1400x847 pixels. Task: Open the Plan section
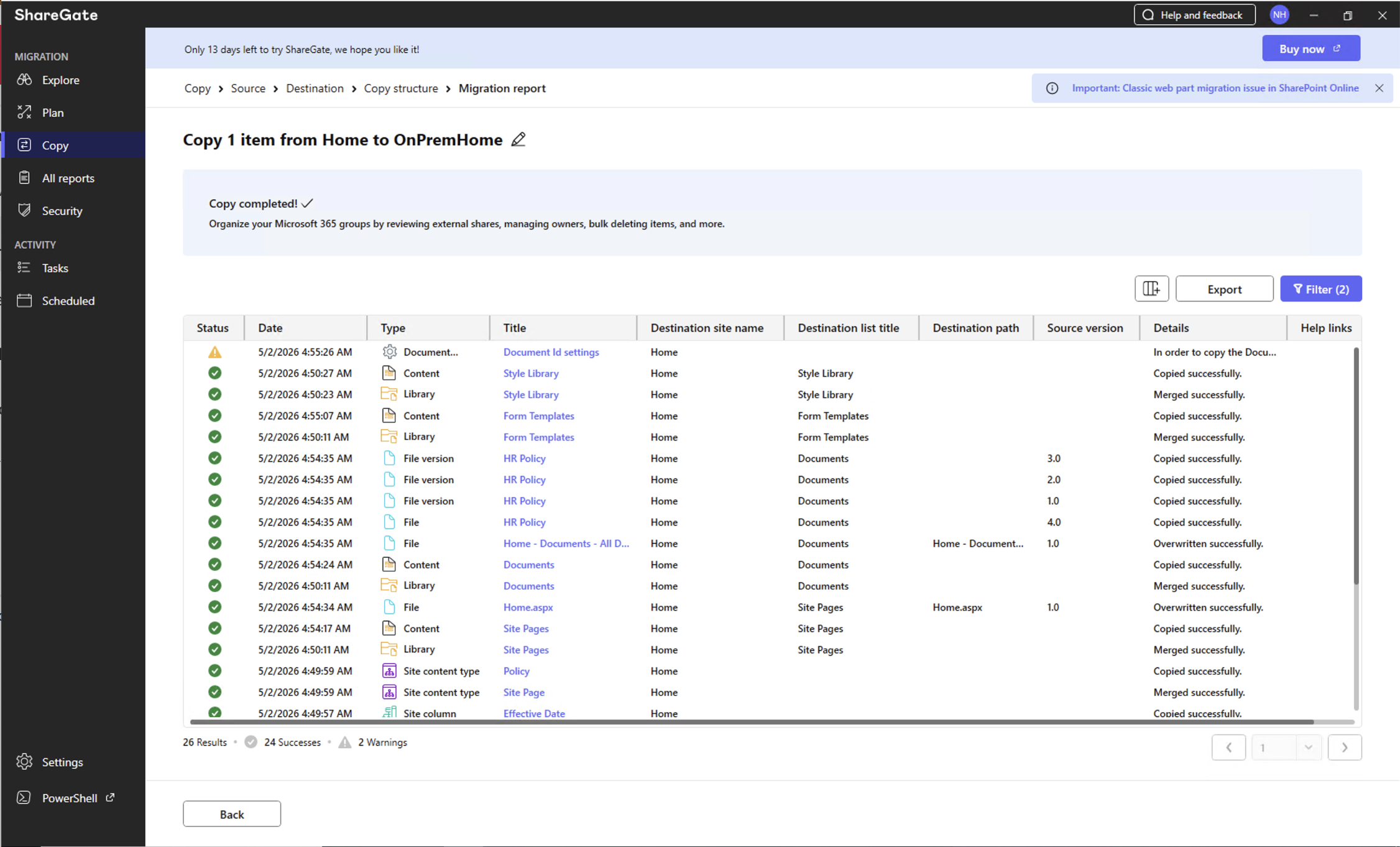click(x=53, y=113)
